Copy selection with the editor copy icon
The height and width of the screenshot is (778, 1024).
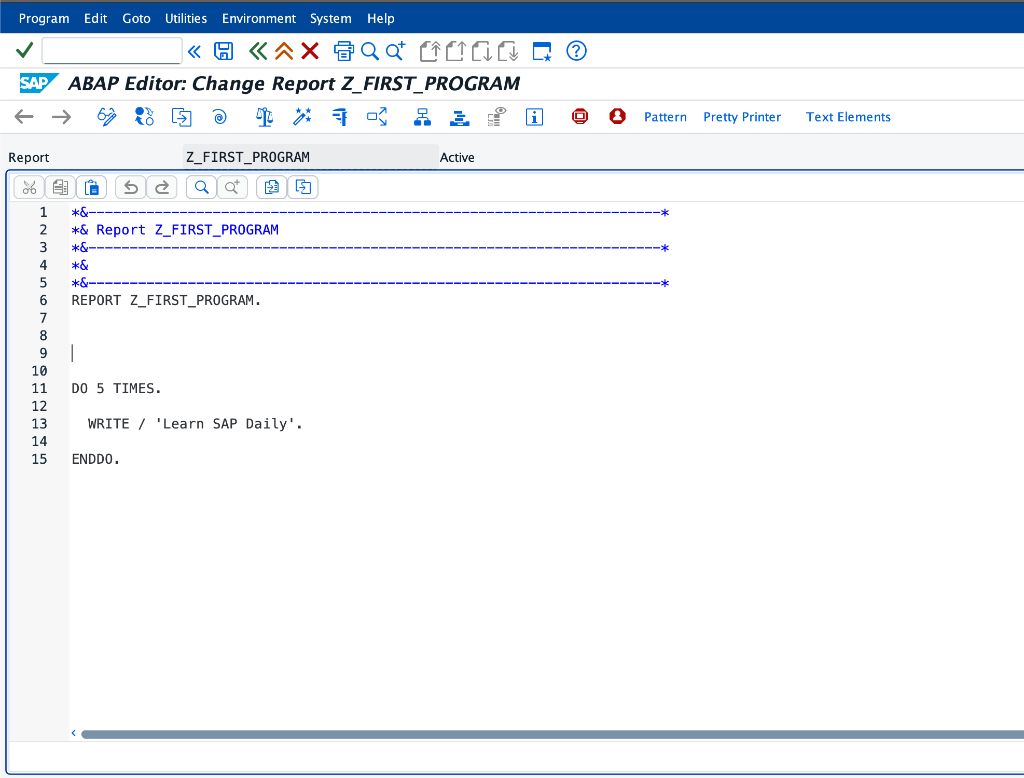point(60,187)
